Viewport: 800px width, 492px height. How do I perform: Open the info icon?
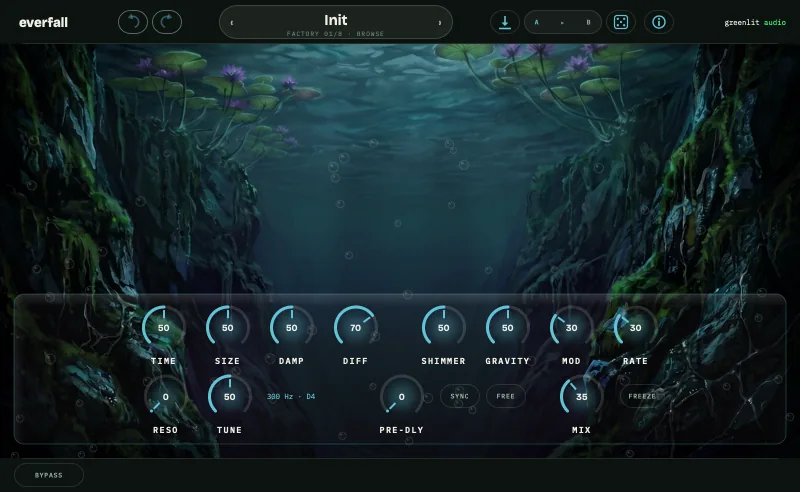tap(659, 22)
